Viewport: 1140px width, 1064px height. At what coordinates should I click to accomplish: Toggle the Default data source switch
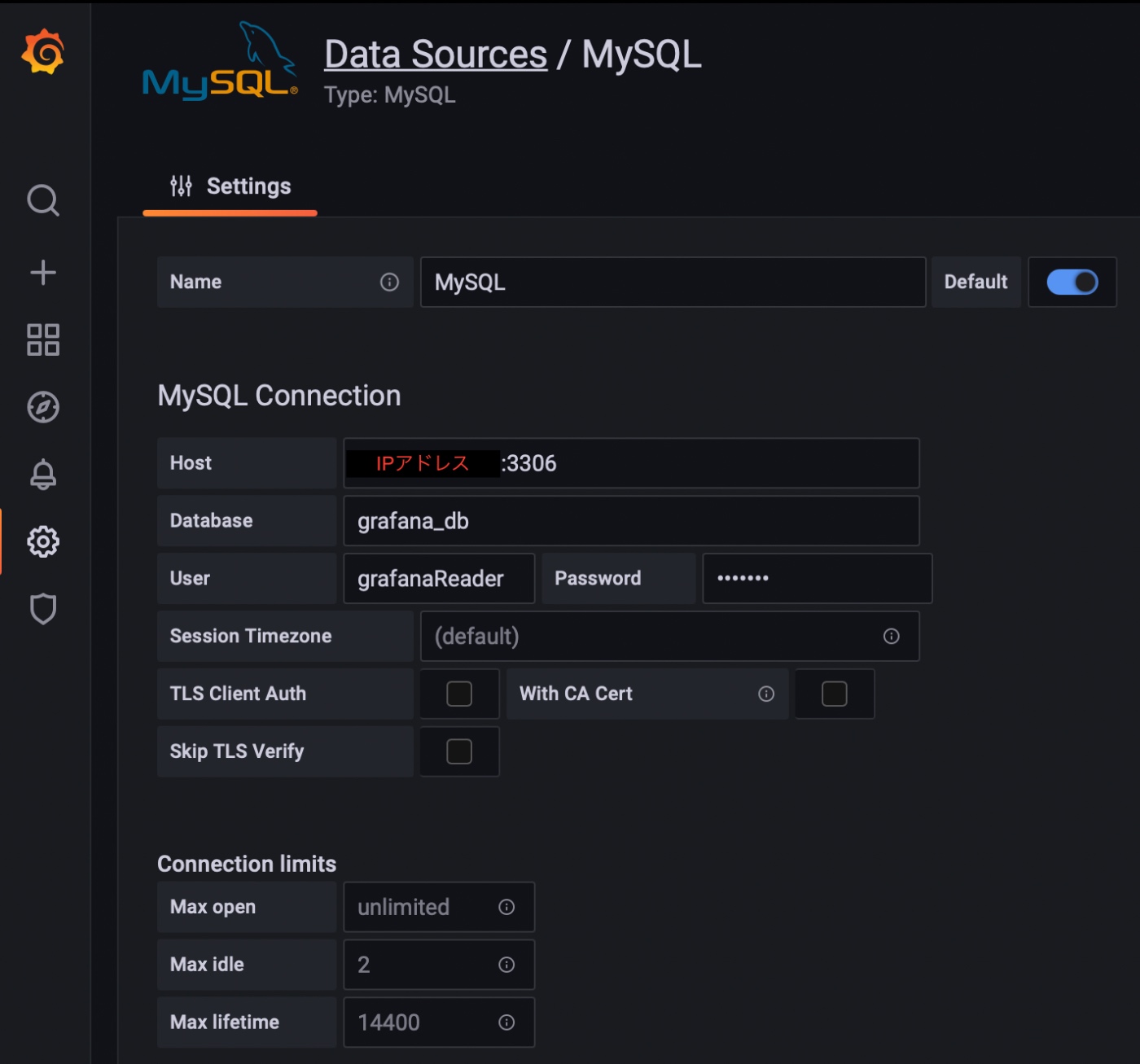pos(1072,282)
